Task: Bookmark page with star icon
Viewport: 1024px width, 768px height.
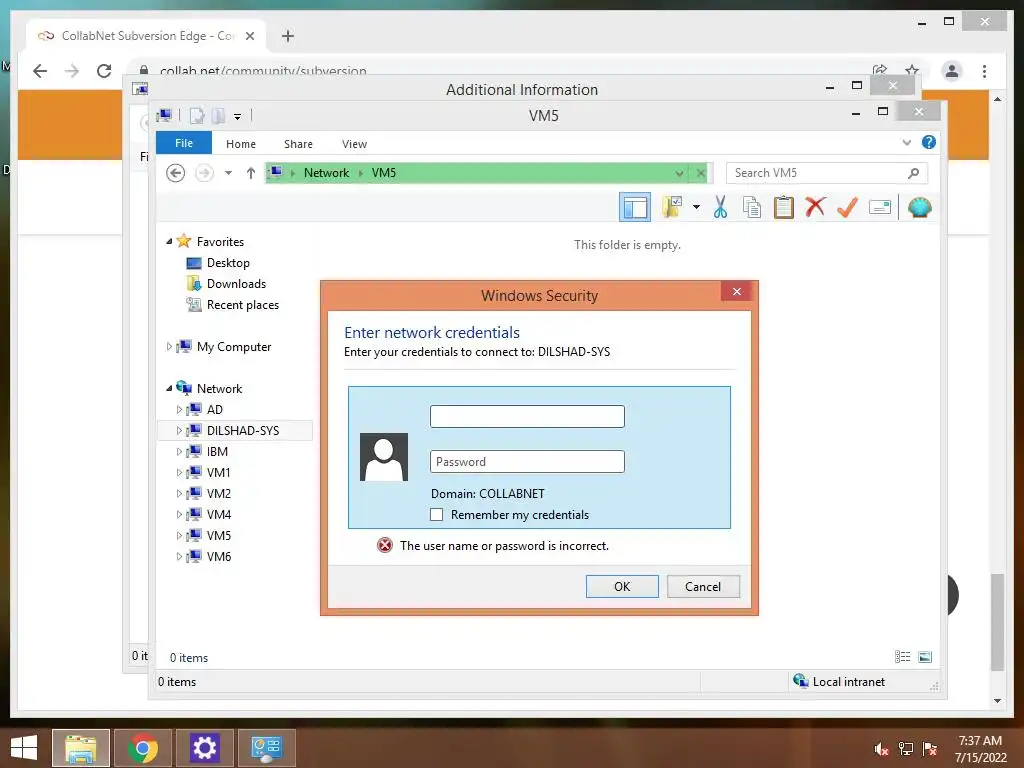Action: [912, 70]
